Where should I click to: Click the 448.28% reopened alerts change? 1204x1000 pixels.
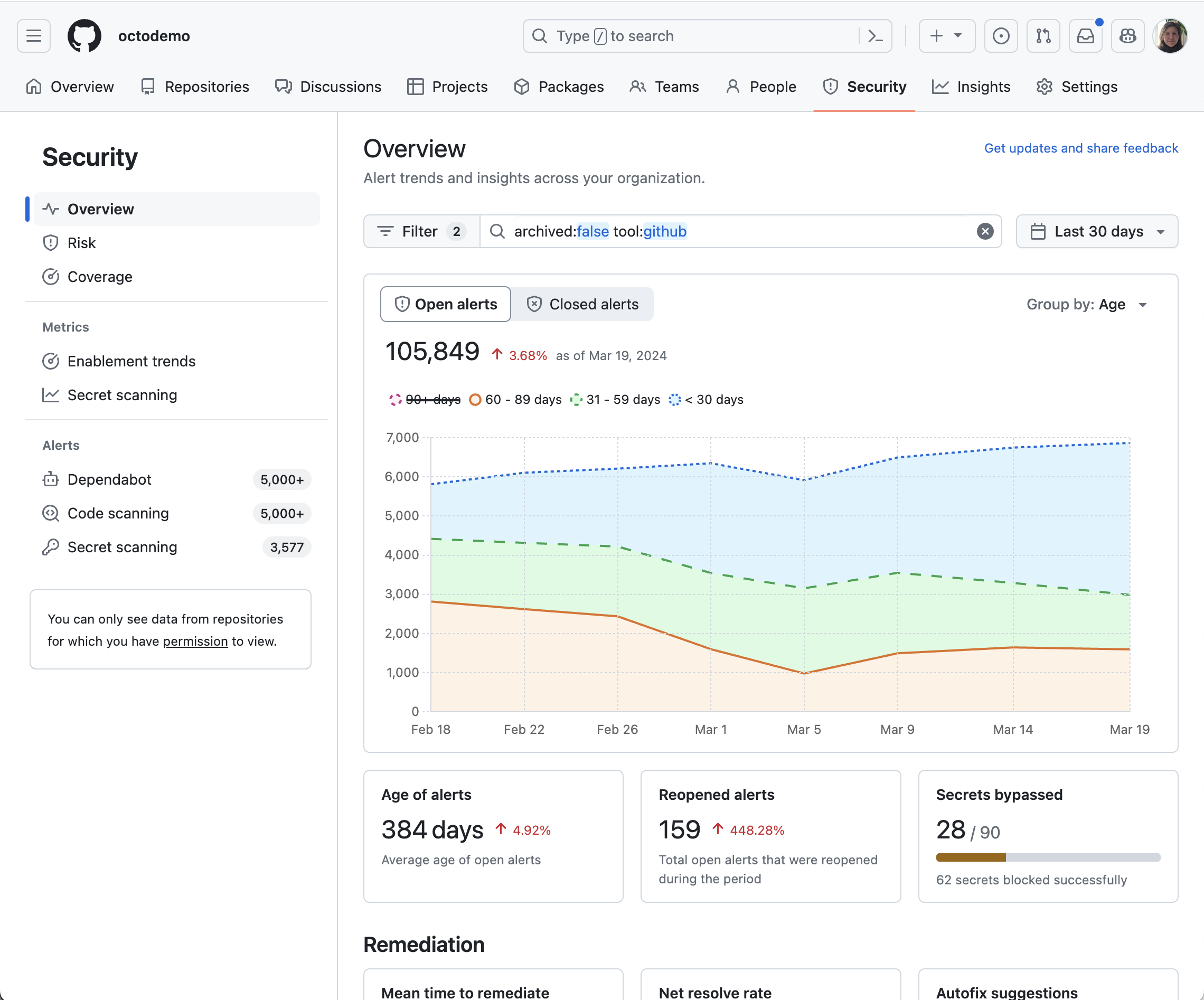tap(748, 831)
